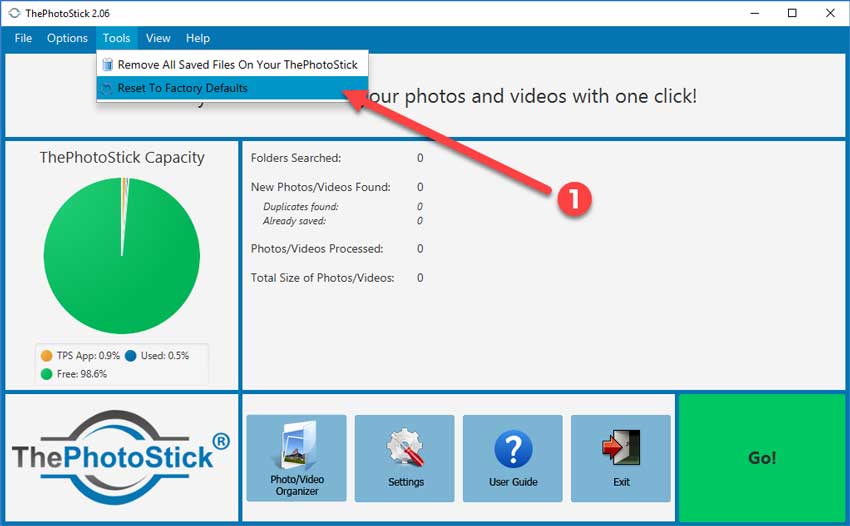Image resolution: width=850 pixels, height=526 pixels.
Task: Click the 'Total Size of Photos/Videos:' label
Action: 323,278
